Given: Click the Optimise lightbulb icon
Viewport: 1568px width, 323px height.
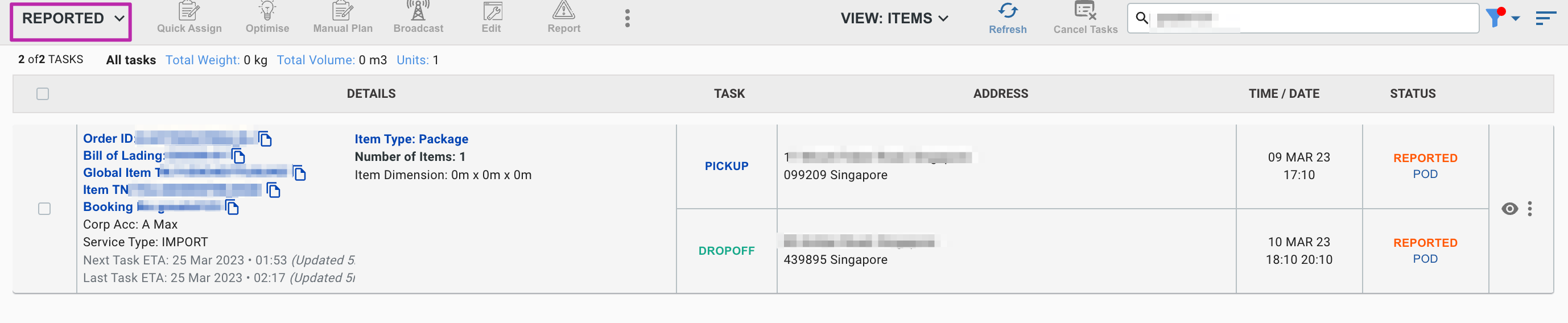Looking at the screenshot, I should [x=267, y=11].
